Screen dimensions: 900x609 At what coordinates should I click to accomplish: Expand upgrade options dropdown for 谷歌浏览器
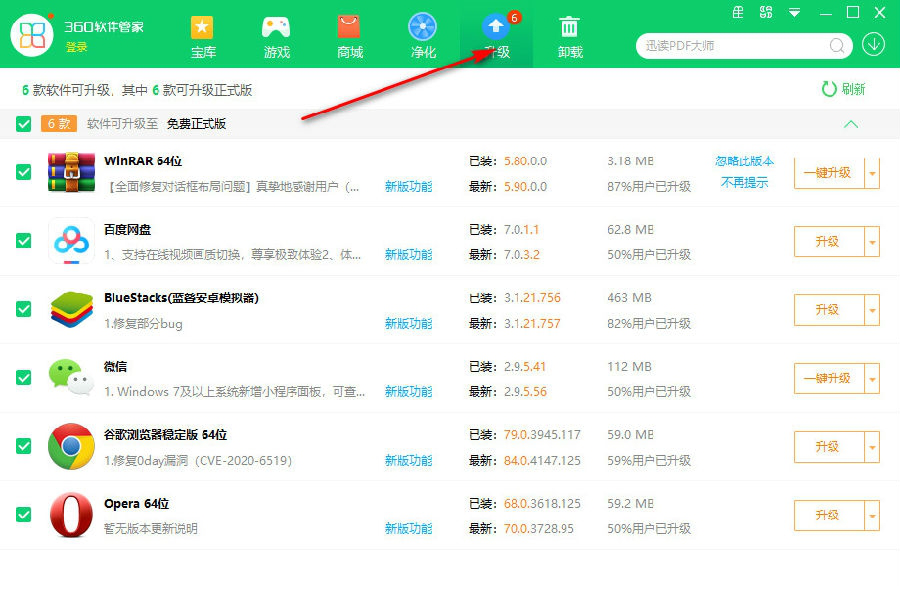click(x=872, y=447)
